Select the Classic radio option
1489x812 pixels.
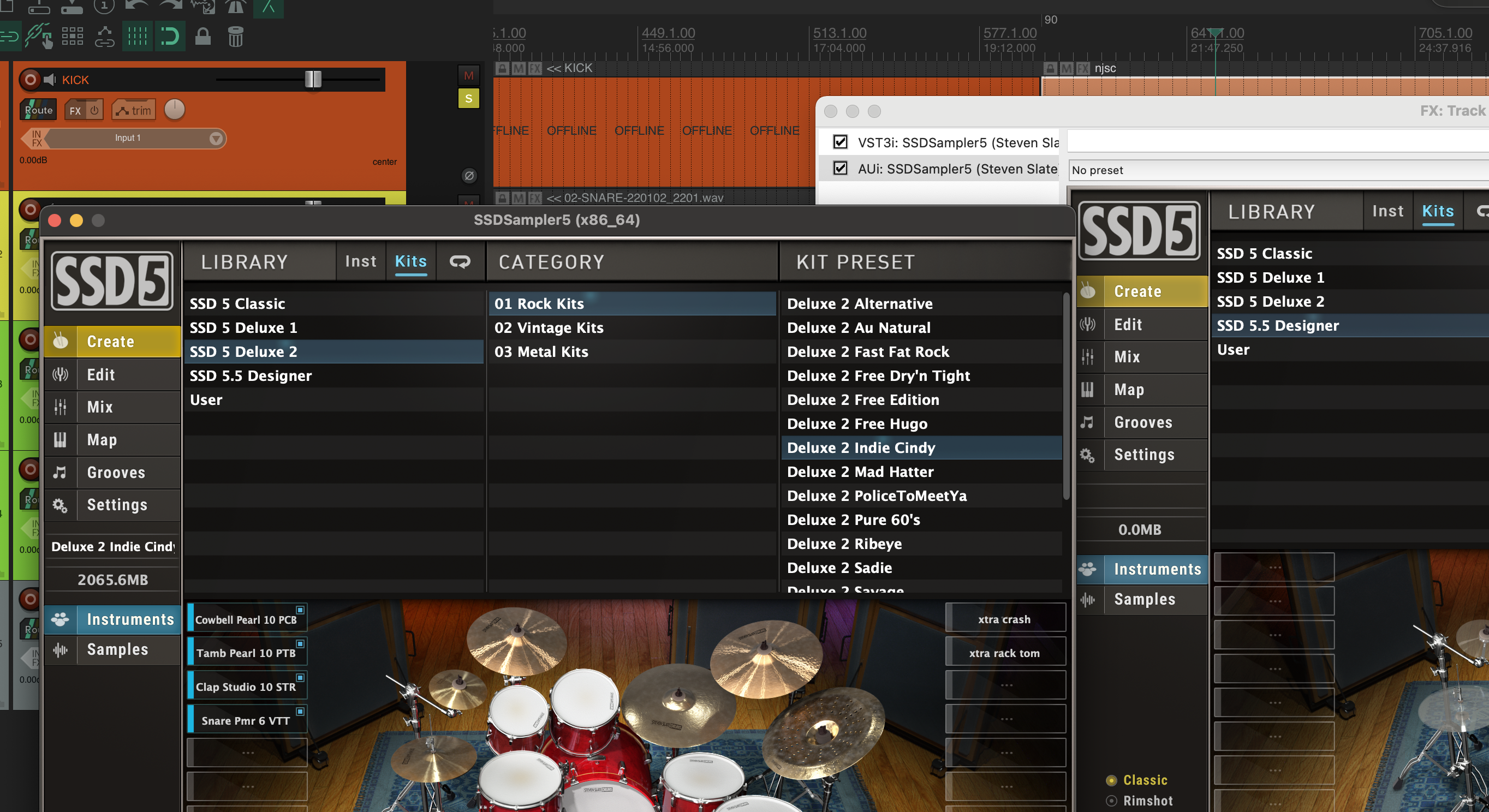click(1111, 780)
